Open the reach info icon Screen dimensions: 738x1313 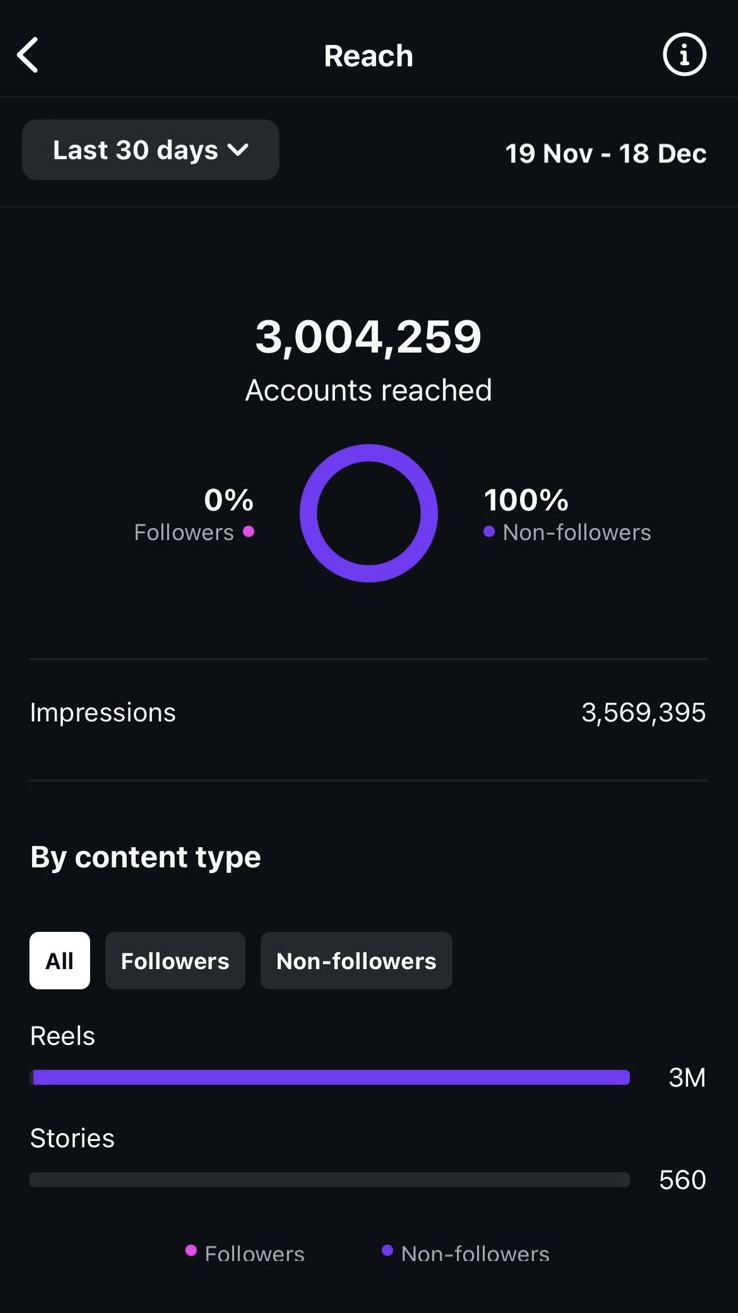pyautogui.click(x=684, y=55)
